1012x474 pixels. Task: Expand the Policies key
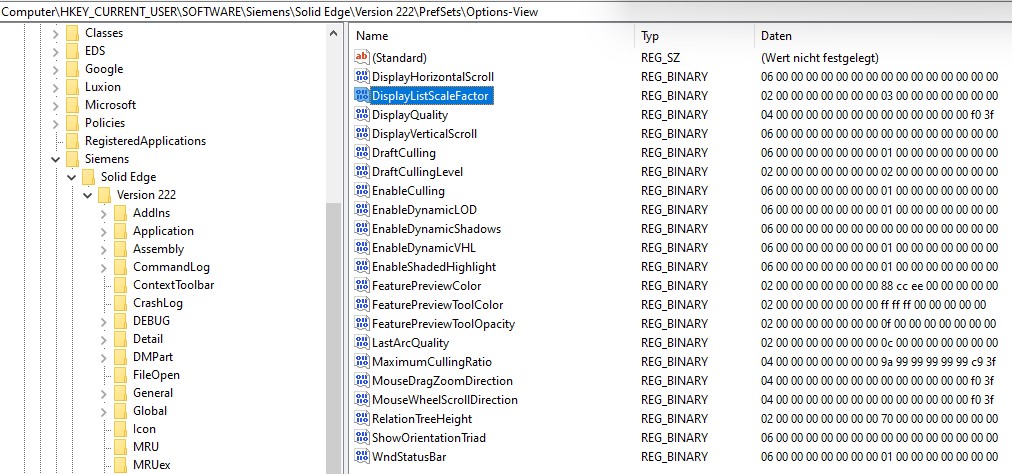(56, 123)
